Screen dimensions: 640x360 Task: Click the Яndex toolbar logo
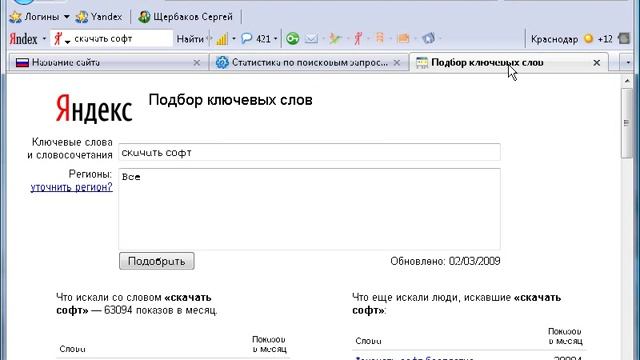[24, 39]
